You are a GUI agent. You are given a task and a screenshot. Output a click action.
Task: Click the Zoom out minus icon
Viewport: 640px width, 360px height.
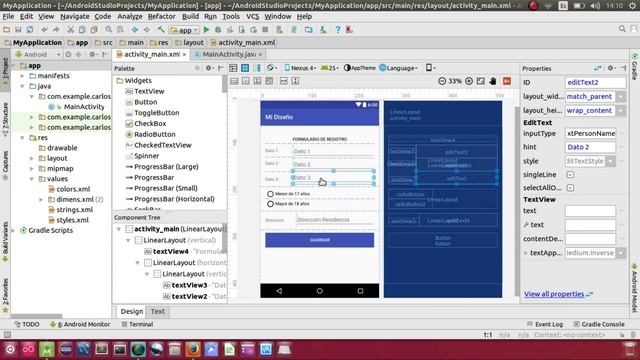(x=442, y=81)
